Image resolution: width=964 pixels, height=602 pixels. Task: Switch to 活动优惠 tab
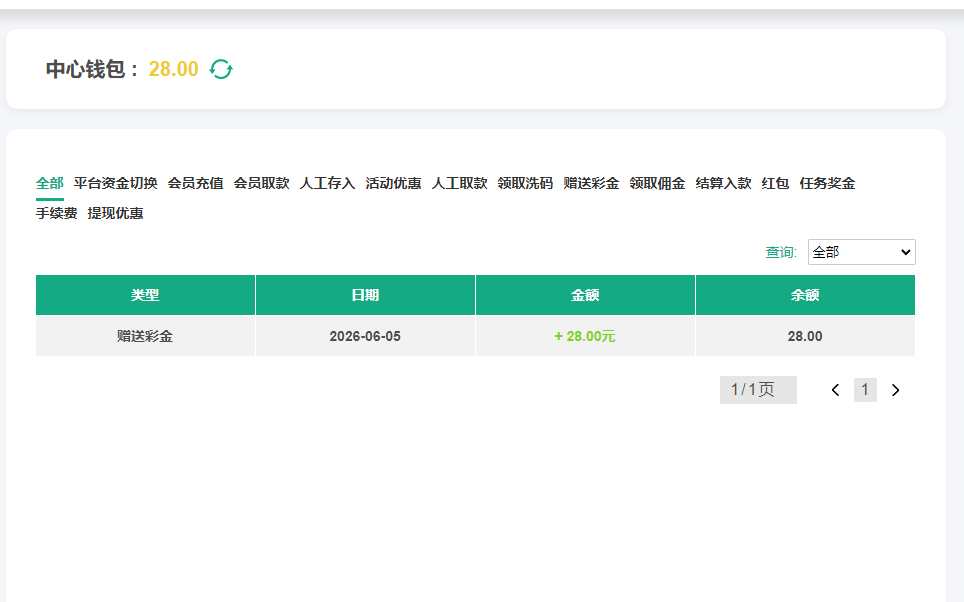393,183
